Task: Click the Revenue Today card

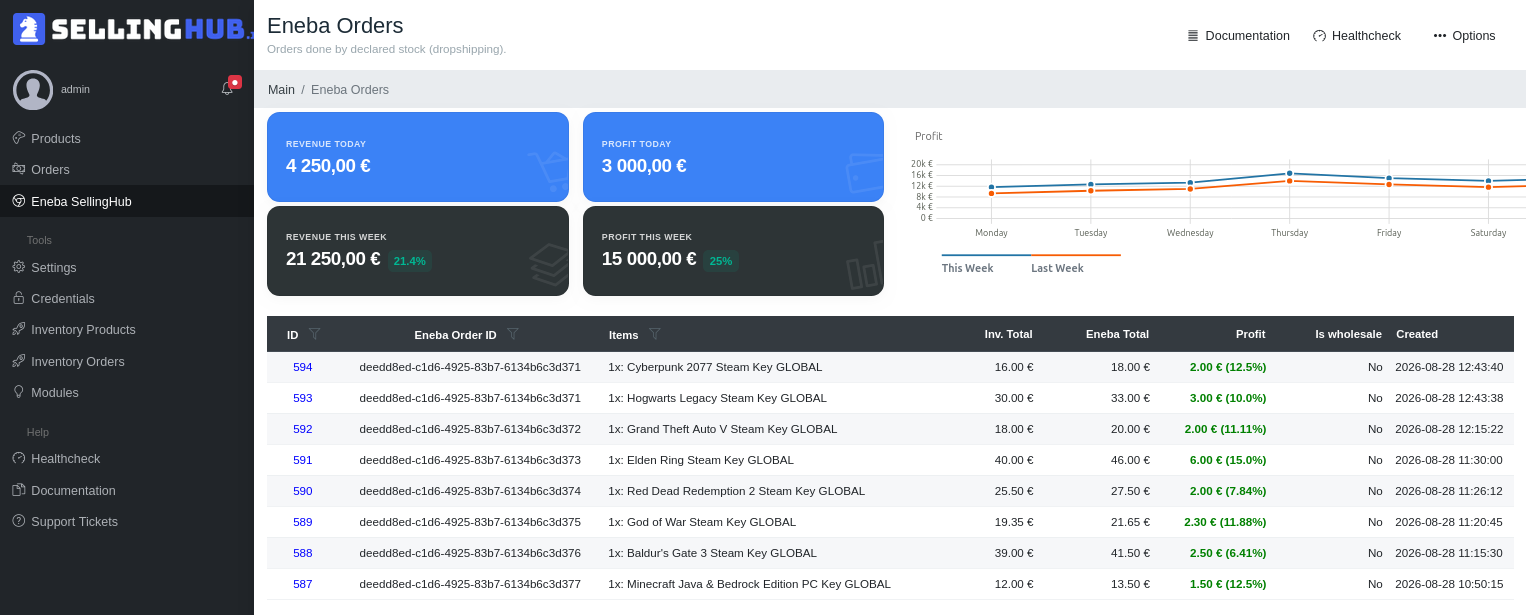Action: 418,157
